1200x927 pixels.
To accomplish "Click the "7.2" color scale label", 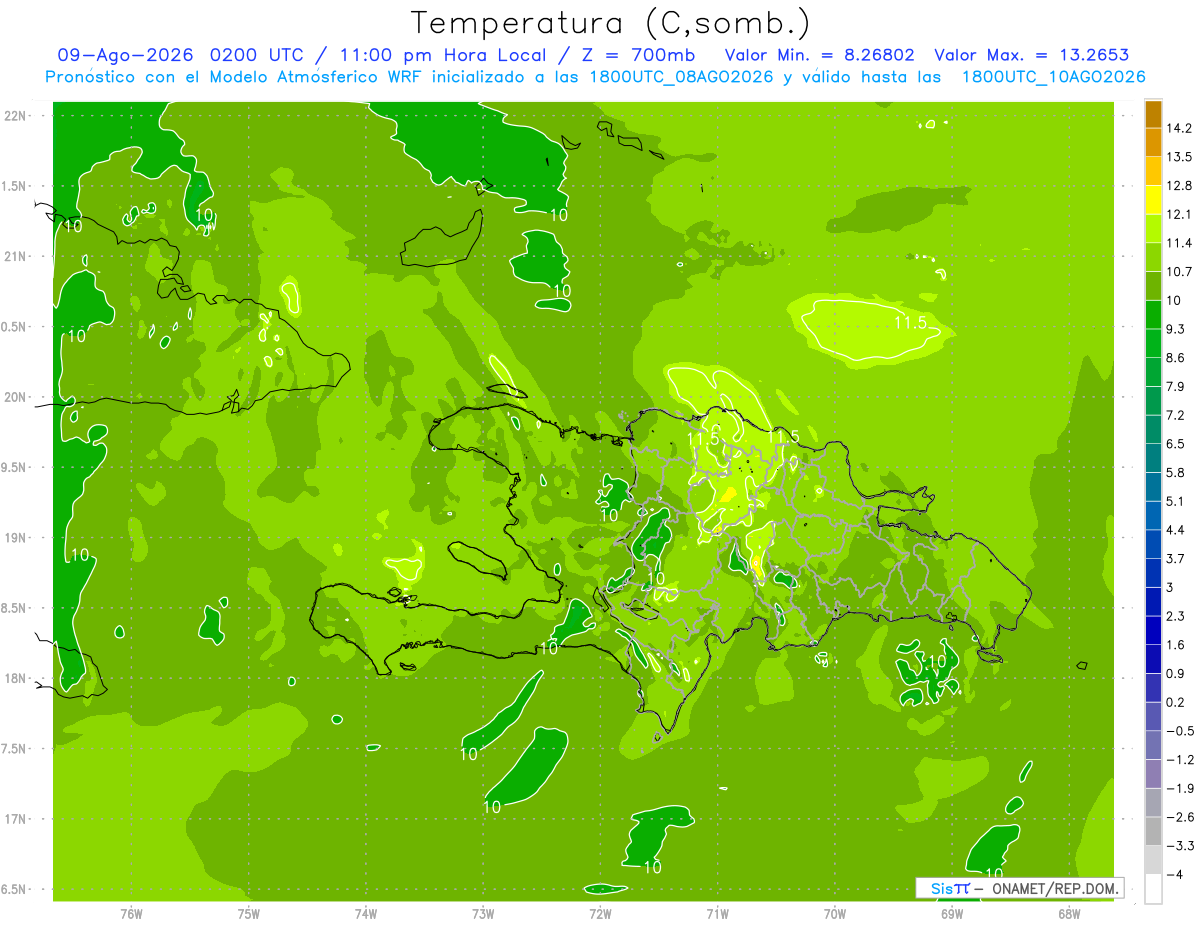I will point(1176,415).
